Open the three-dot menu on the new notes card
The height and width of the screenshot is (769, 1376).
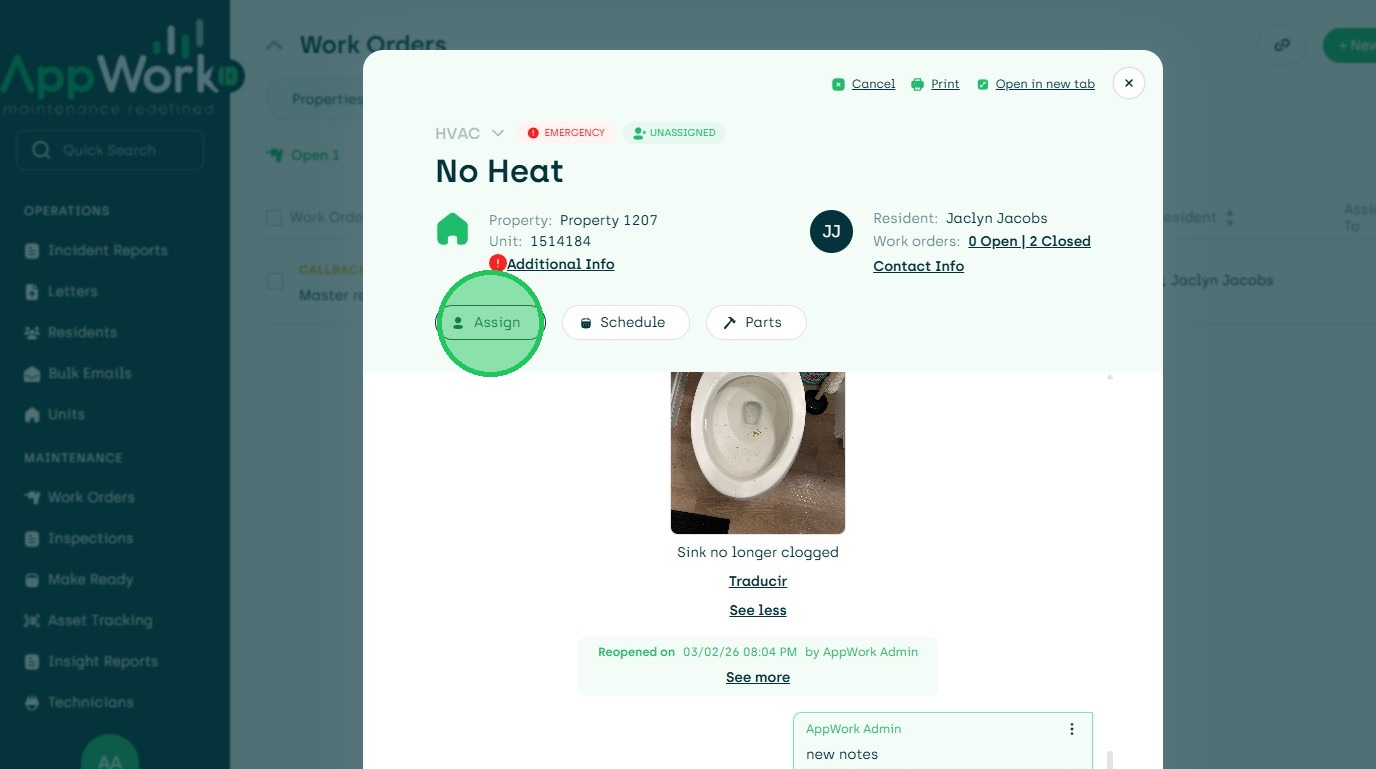pyautogui.click(x=1072, y=729)
